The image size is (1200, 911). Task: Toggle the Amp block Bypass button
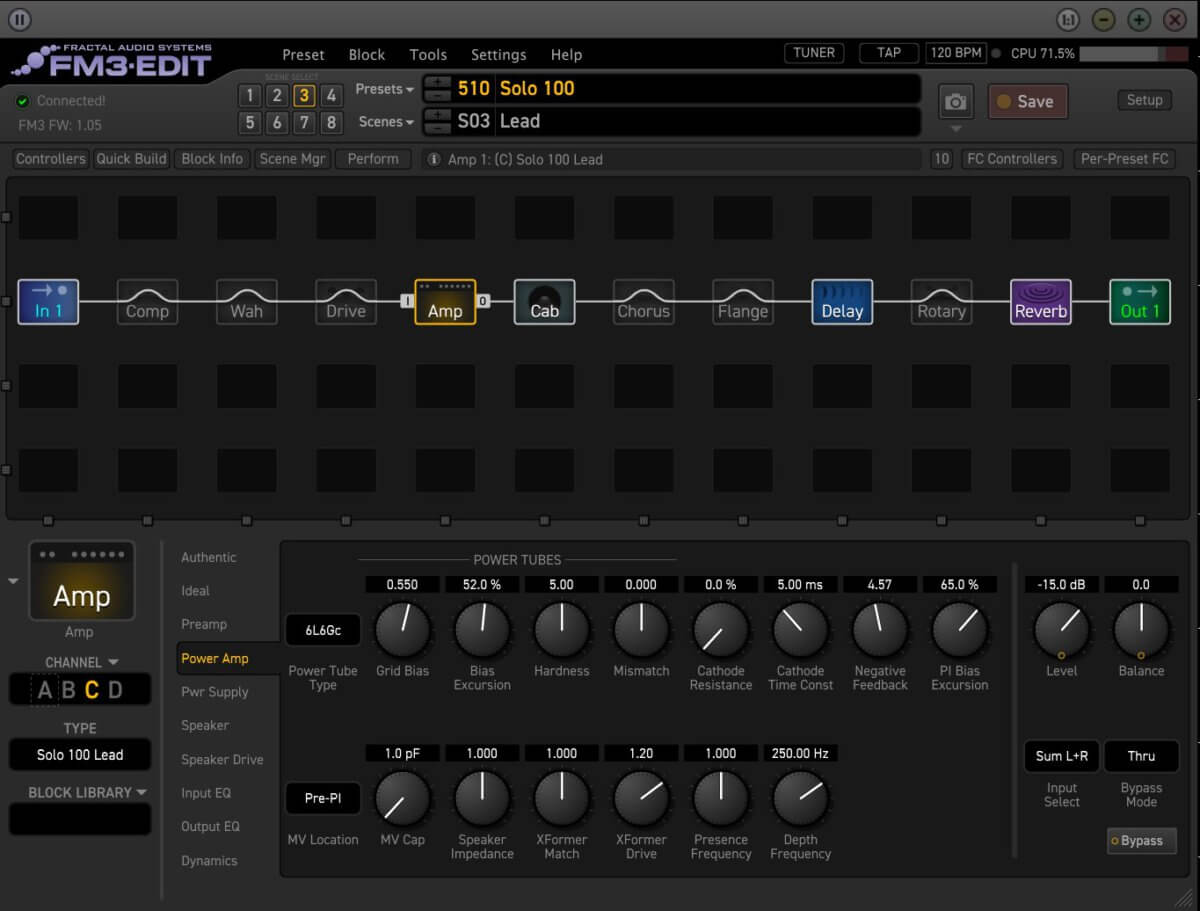point(1141,841)
